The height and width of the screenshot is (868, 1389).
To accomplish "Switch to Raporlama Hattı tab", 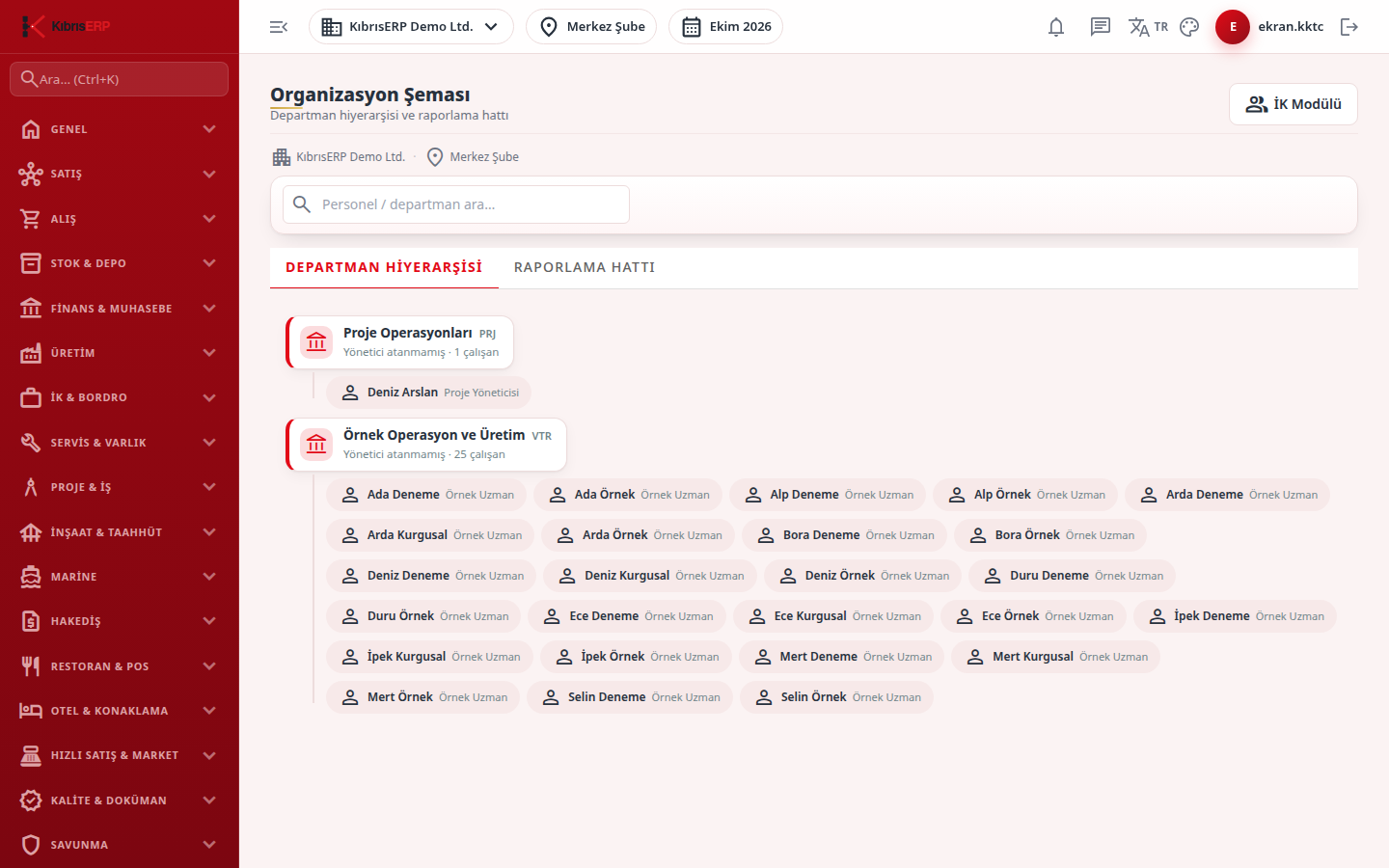I will click(x=585, y=267).
